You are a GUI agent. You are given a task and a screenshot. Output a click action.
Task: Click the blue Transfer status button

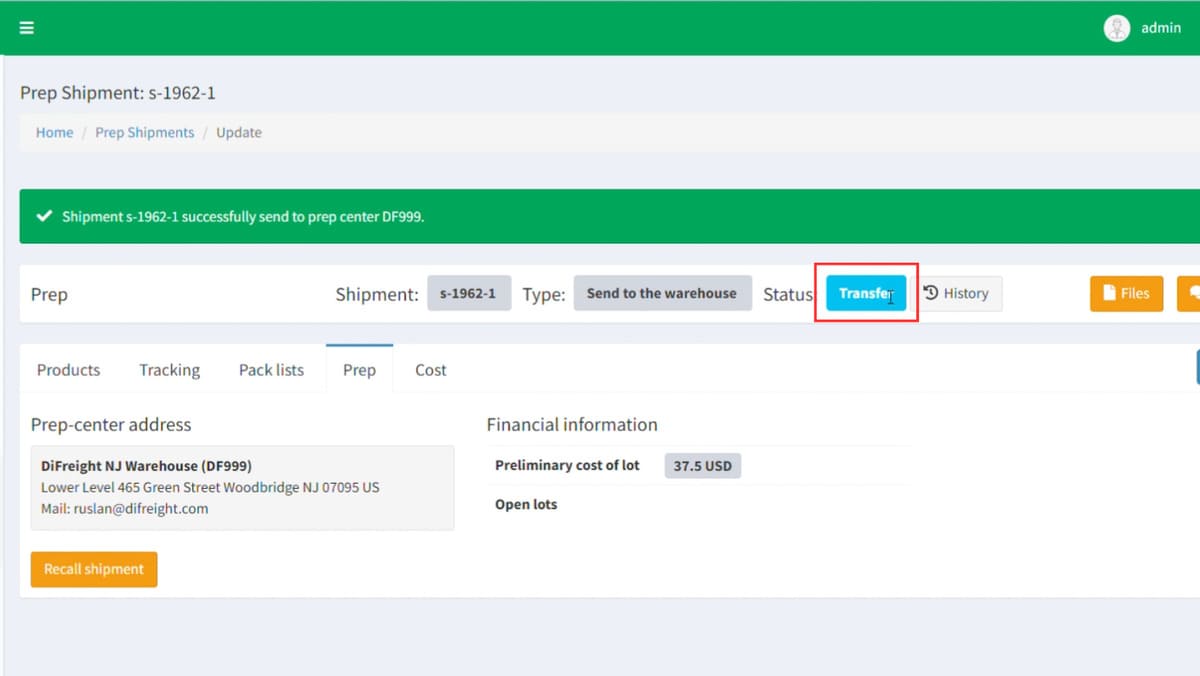coord(865,293)
